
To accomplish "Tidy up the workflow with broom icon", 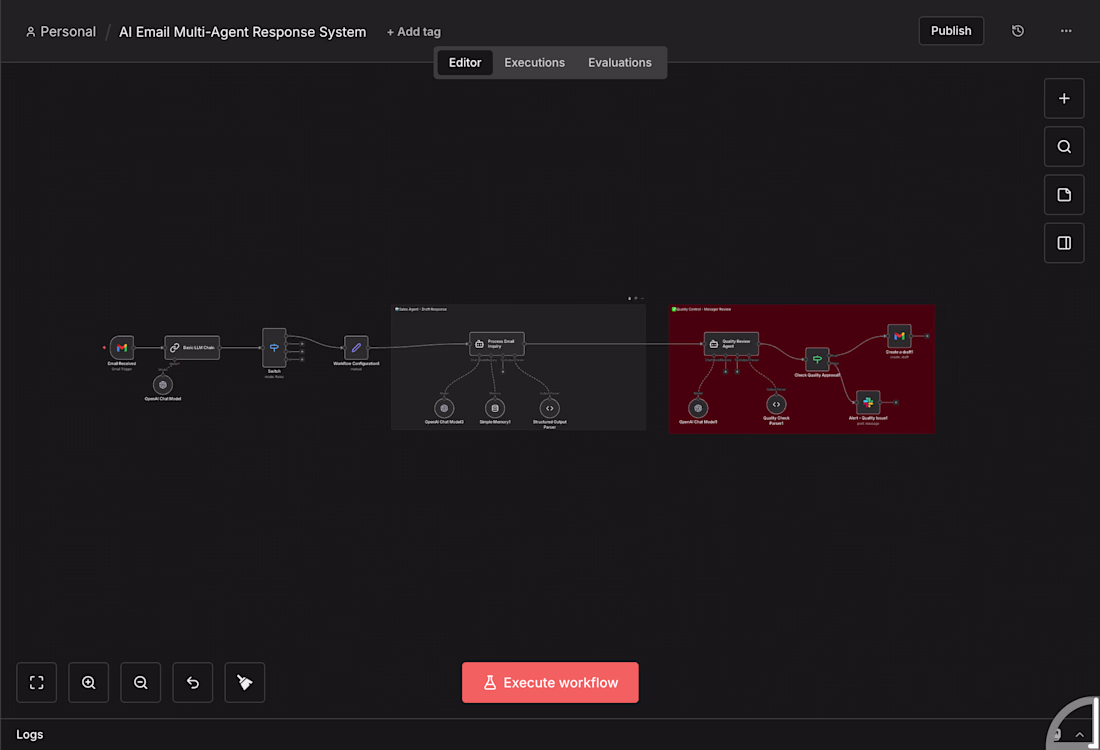I will (245, 683).
